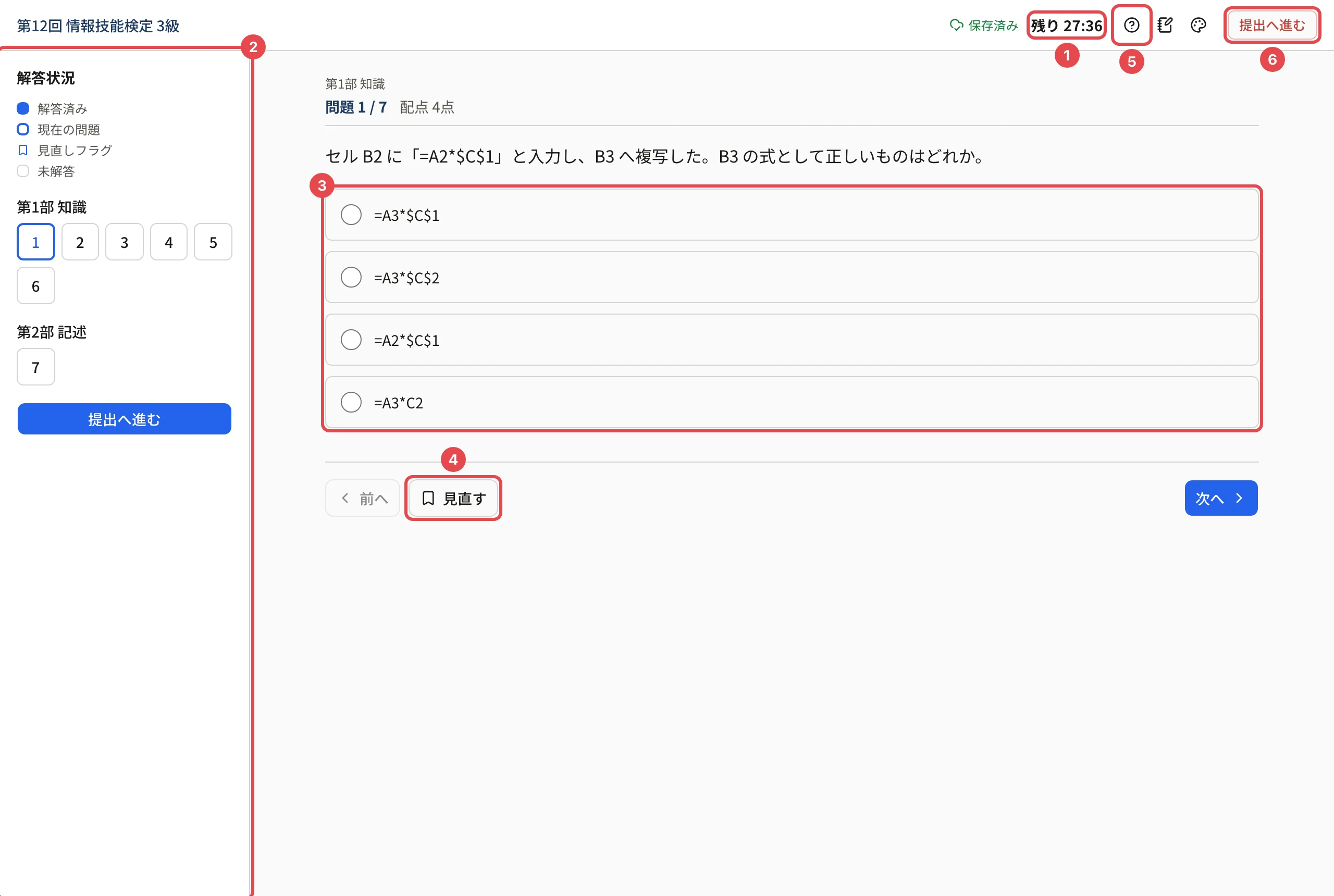This screenshot has height=896, width=1334.
Task: Open the help question-mark icon
Action: (x=1131, y=25)
